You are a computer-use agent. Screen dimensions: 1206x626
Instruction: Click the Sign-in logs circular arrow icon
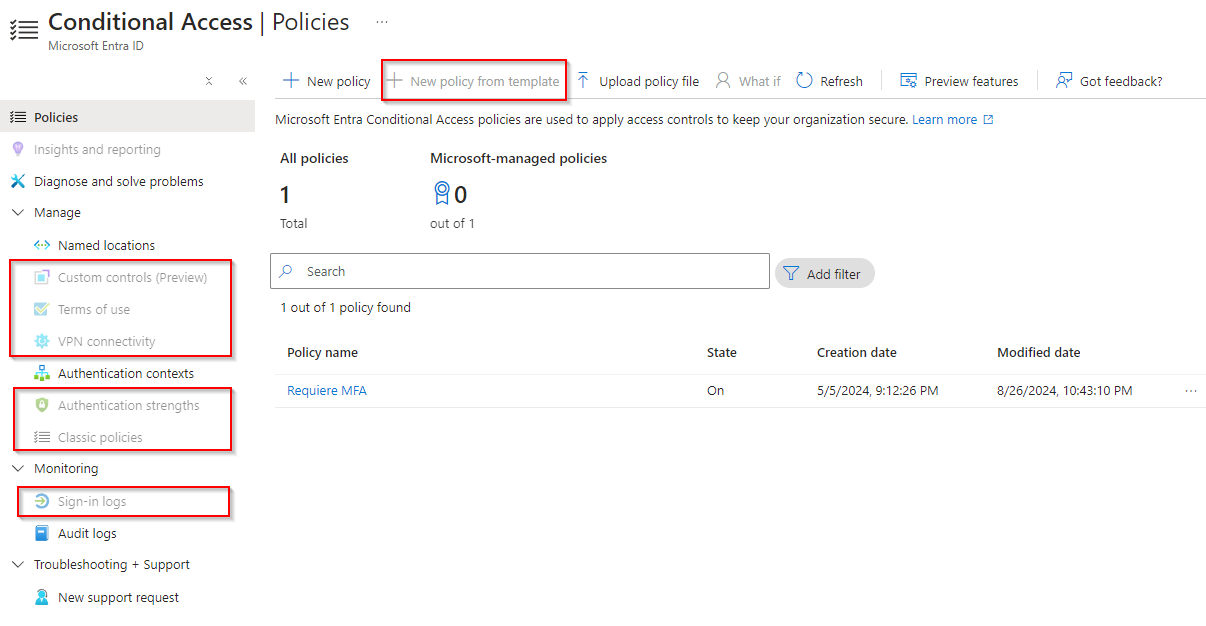tap(42, 501)
